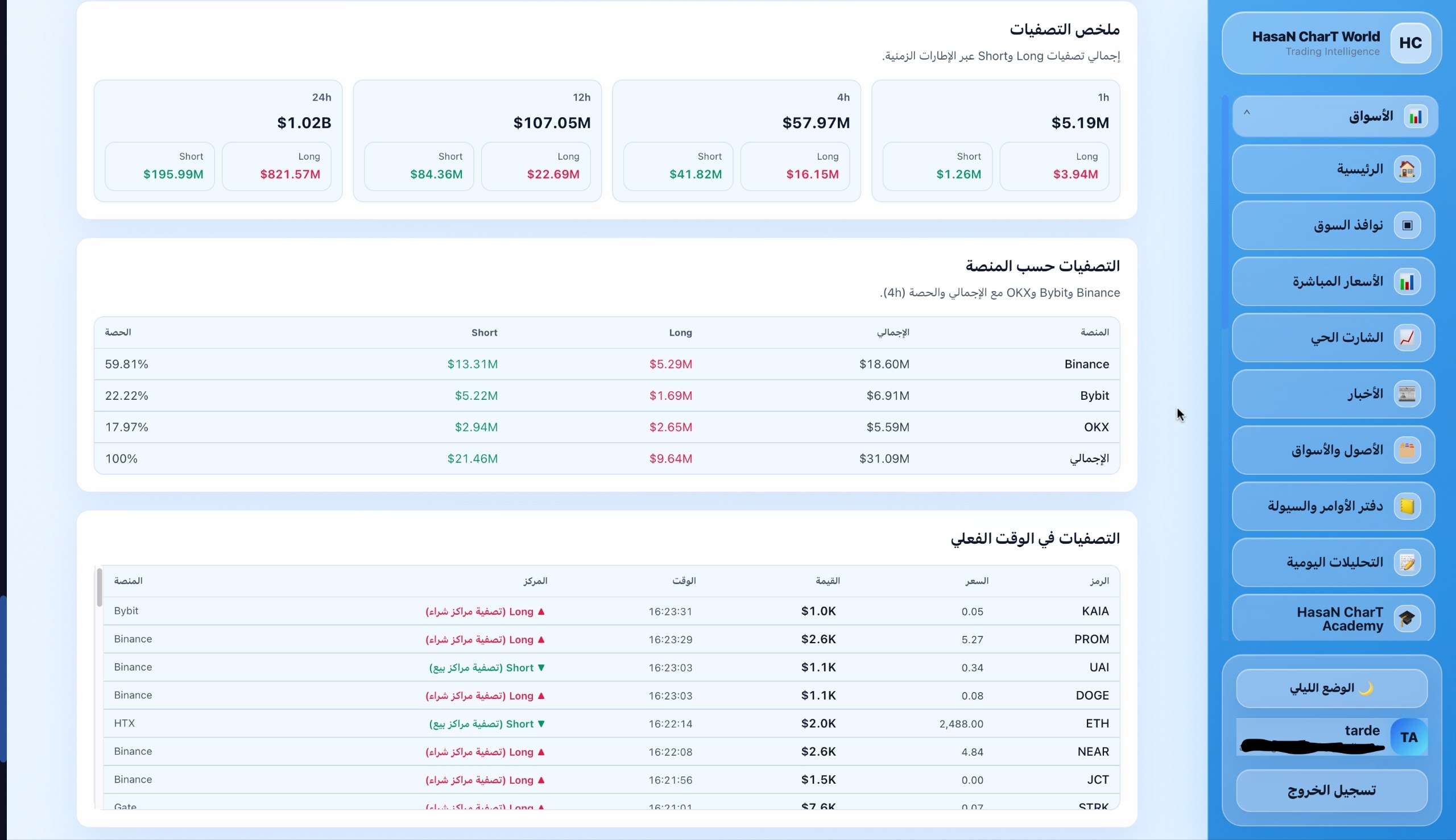Open الشارت الحي live chart
This screenshot has height=840, width=1456.
click(x=1333, y=337)
